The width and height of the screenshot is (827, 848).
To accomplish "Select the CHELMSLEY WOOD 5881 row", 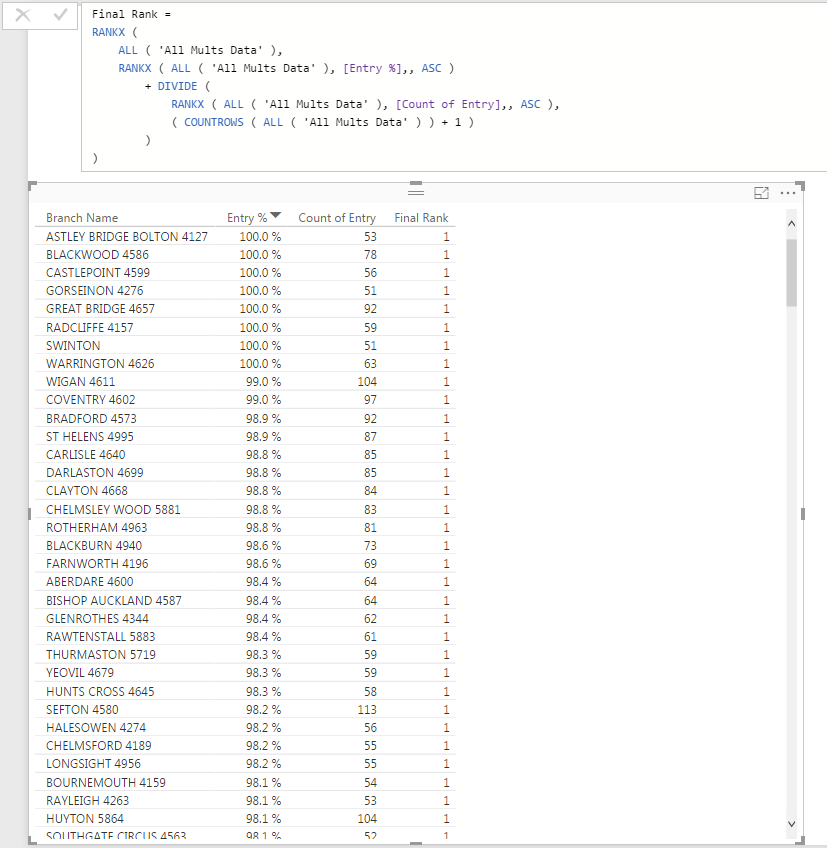I will tap(245, 509).
